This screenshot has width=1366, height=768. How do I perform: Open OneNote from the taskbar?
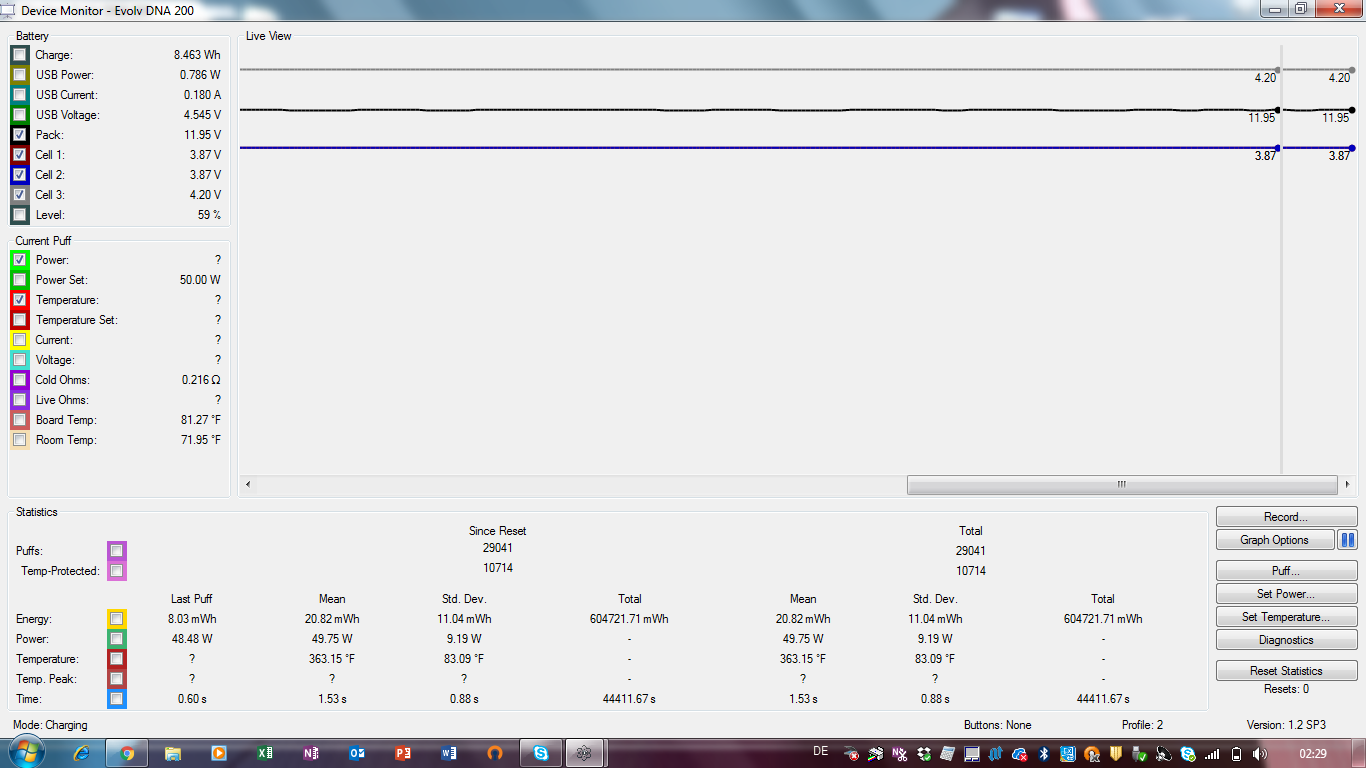pyautogui.click(x=311, y=753)
